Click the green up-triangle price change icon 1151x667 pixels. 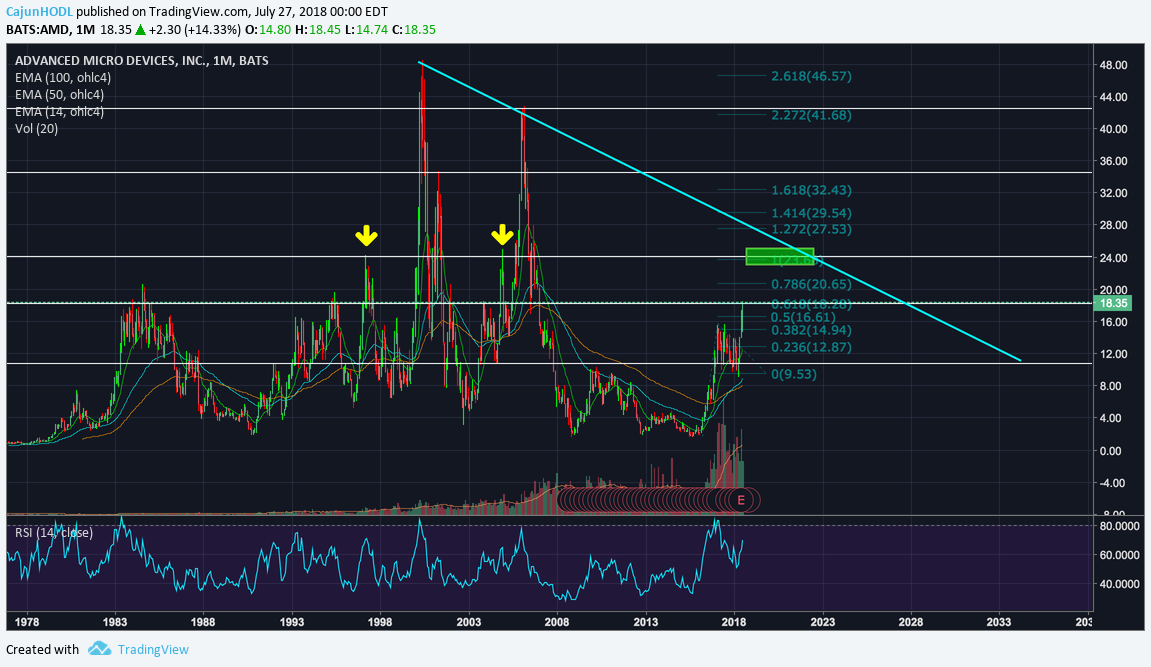pos(140,30)
